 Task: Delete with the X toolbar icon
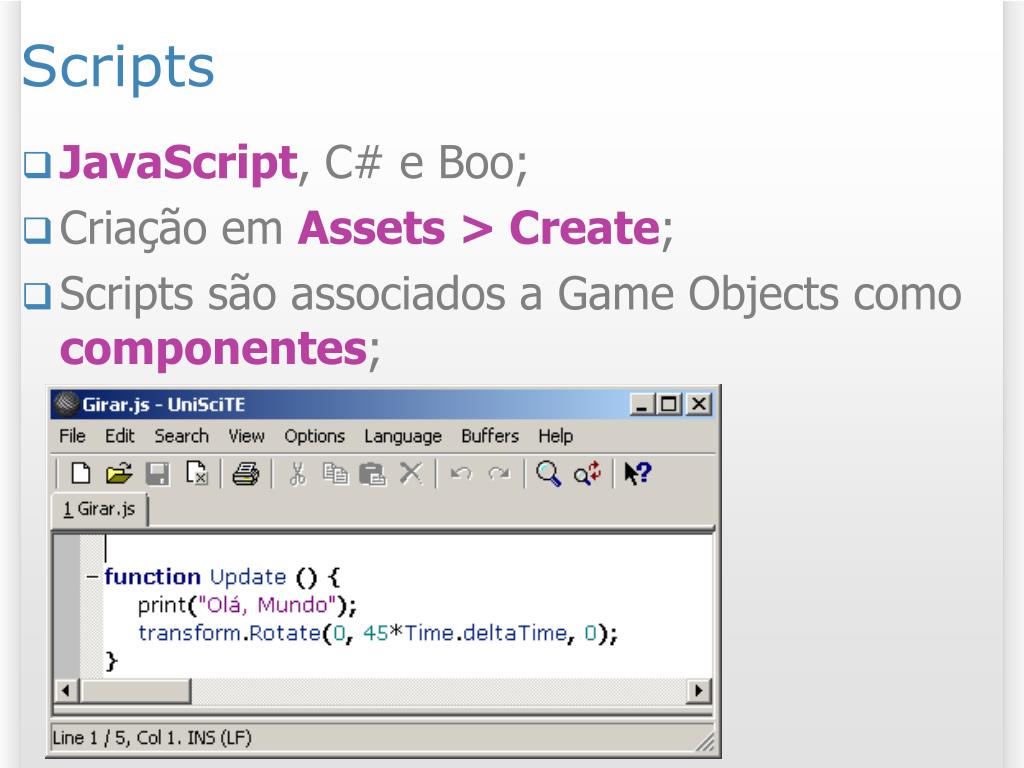[x=411, y=473]
